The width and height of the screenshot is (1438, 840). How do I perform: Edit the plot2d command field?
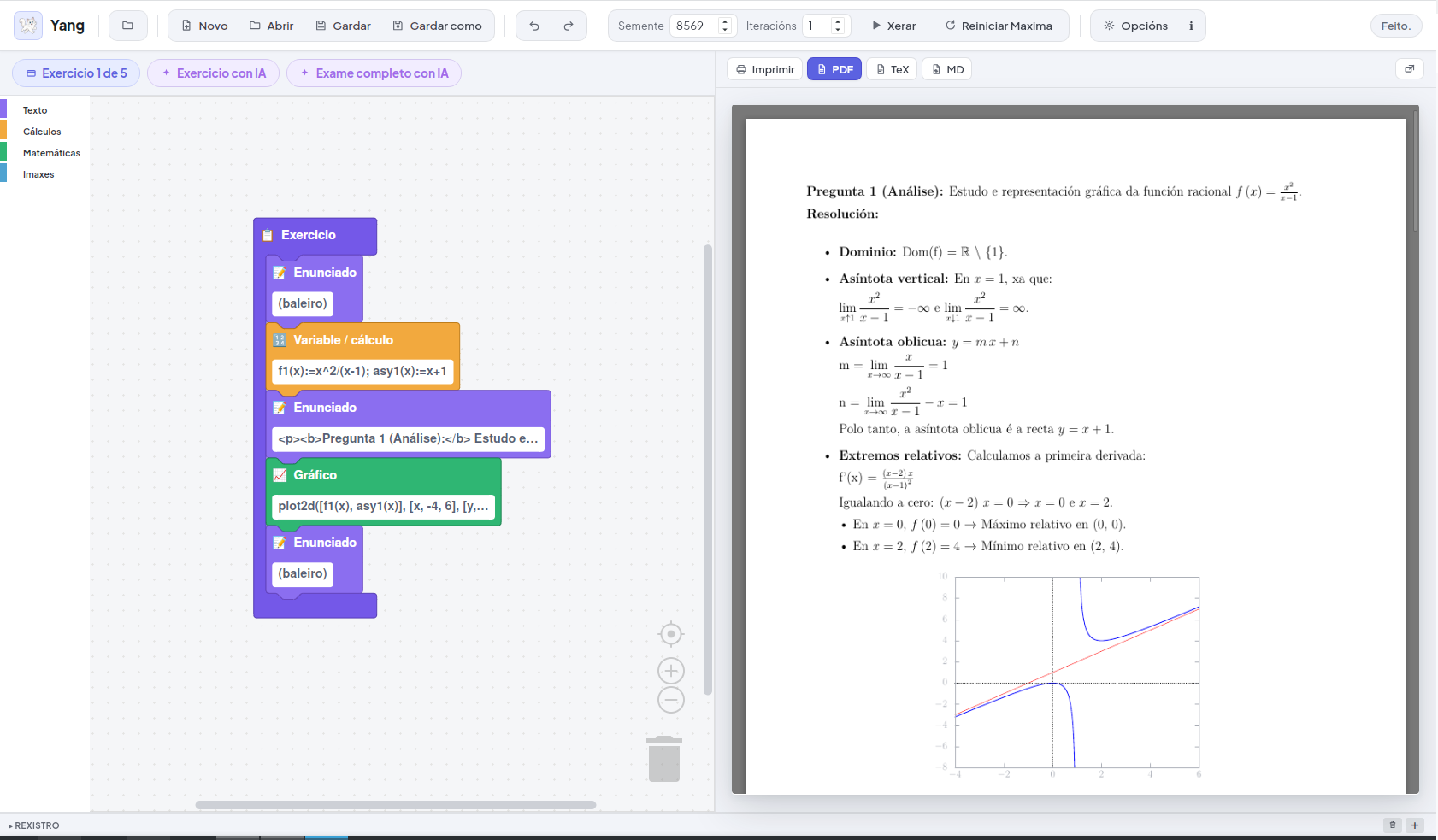[383, 506]
